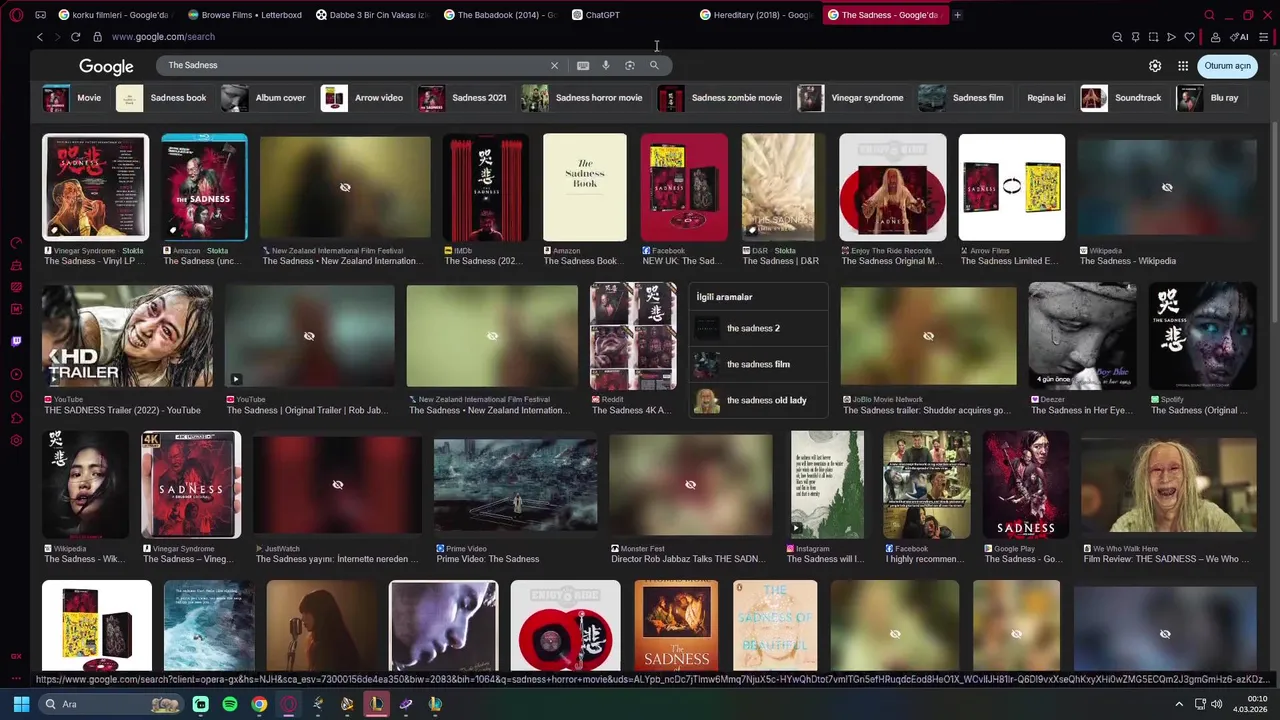
Task: Open the Google apps grid
Action: click(x=1183, y=66)
